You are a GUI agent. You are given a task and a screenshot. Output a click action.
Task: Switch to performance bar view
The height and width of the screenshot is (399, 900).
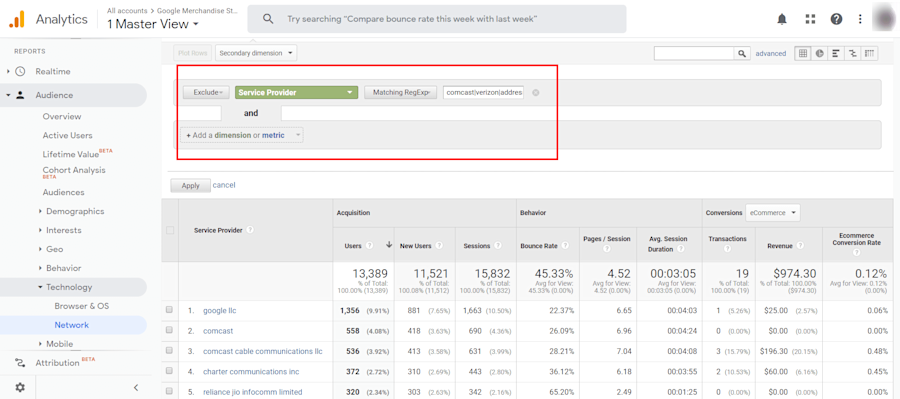(x=836, y=53)
